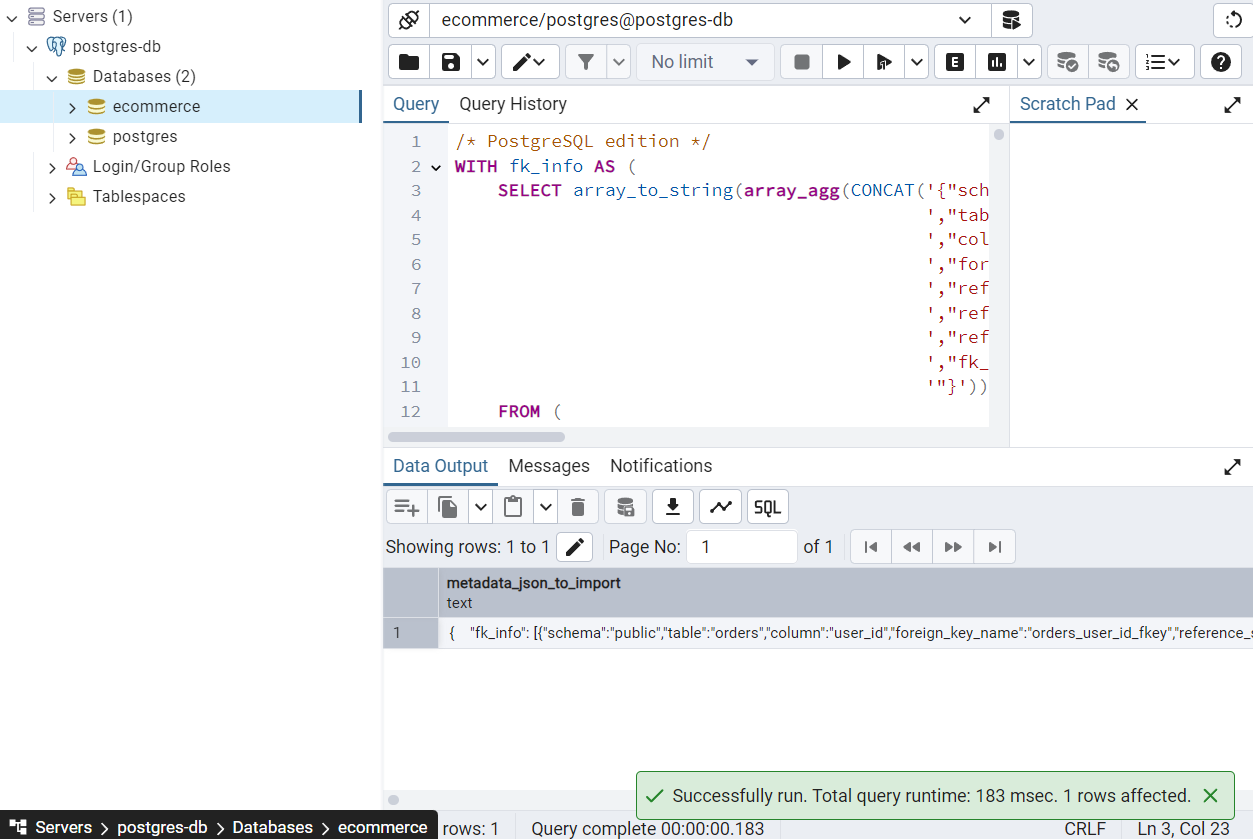Open the No limit dropdown
The width and height of the screenshot is (1253, 839).
(x=705, y=61)
